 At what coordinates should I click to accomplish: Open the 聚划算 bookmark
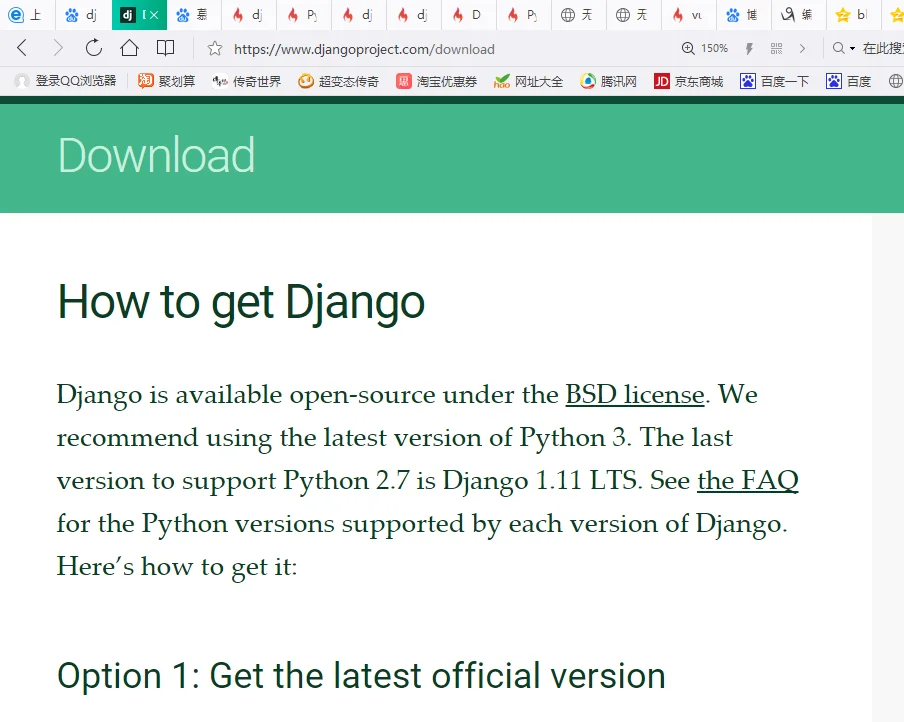pos(167,81)
